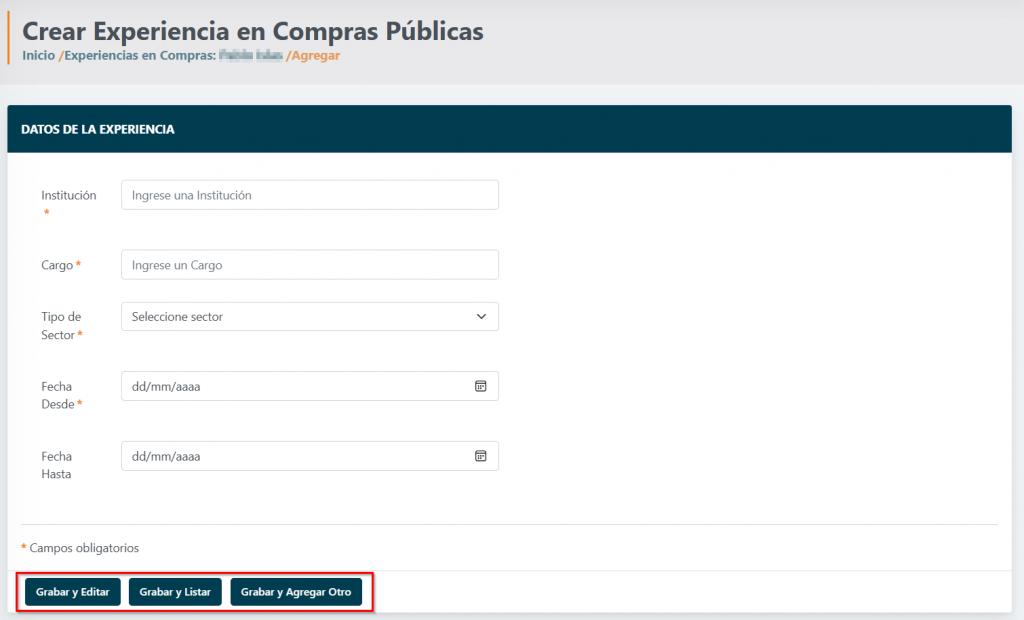Click the Fecha Desde label
1024x620 pixels.
coord(61,395)
